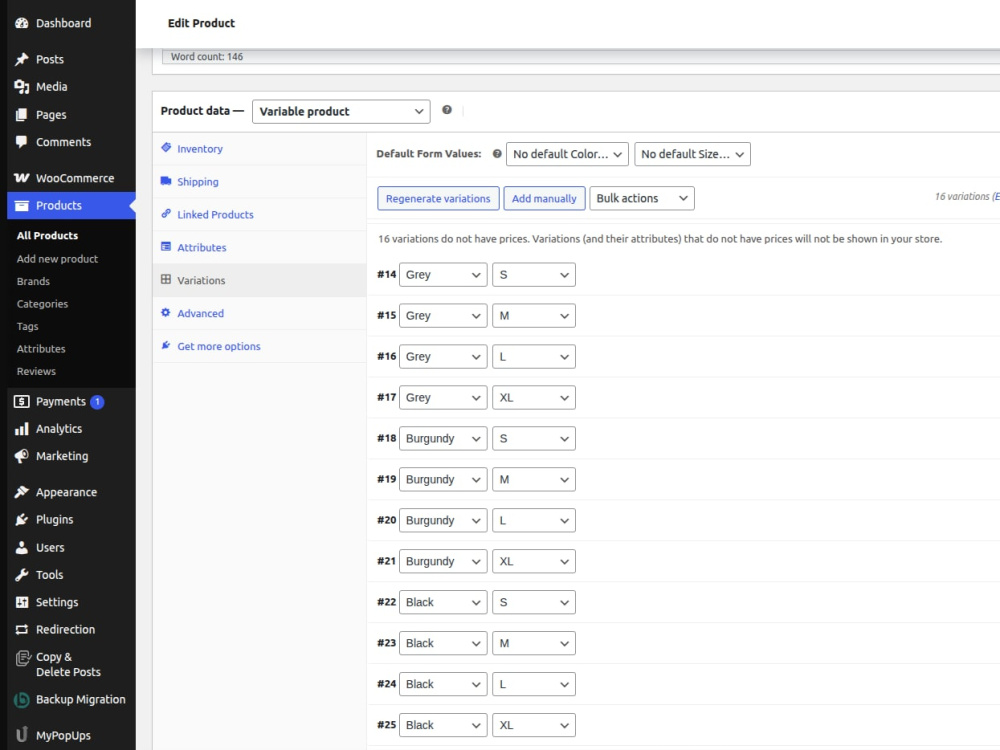Click the Word count: 146 text

(x=207, y=57)
